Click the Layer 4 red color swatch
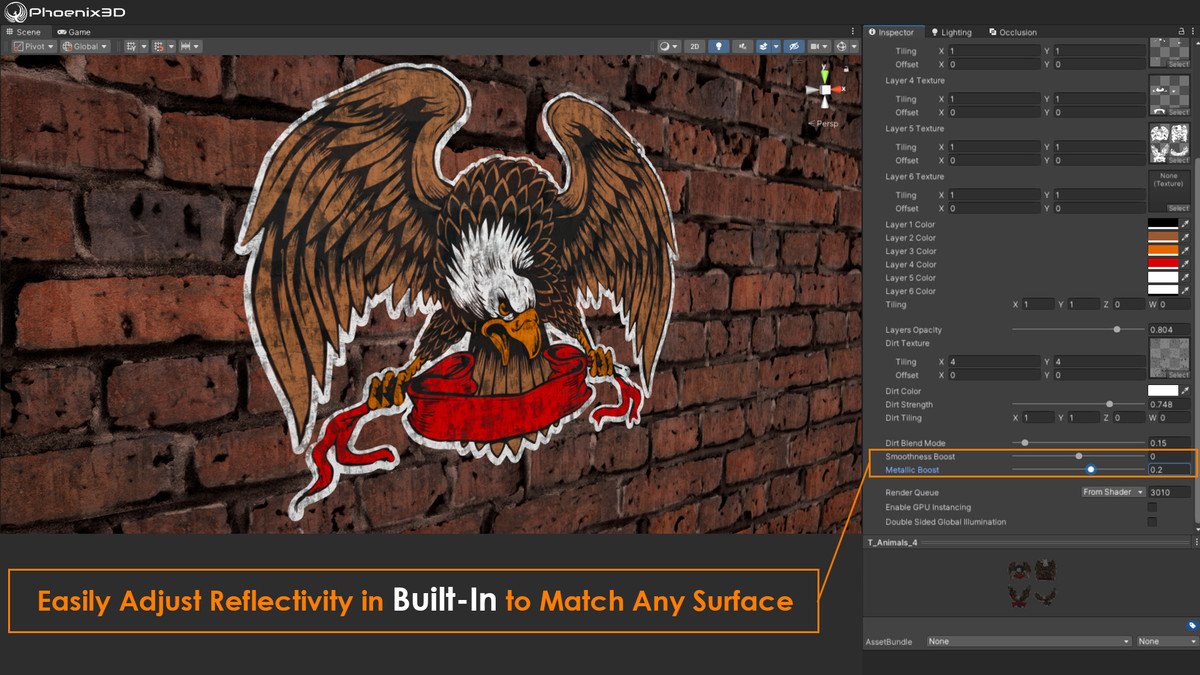 [x=1163, y=264]
